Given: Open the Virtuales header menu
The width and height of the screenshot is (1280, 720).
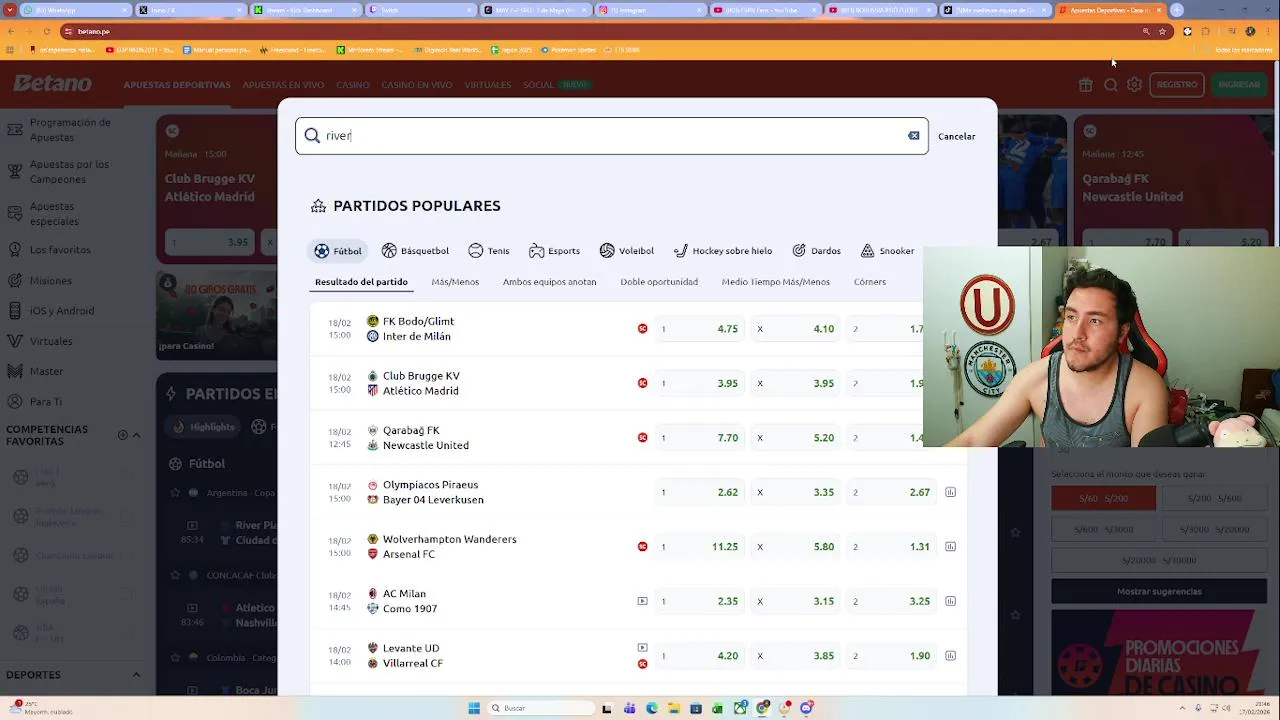Looking at the screenshot, I should (487, 85).
